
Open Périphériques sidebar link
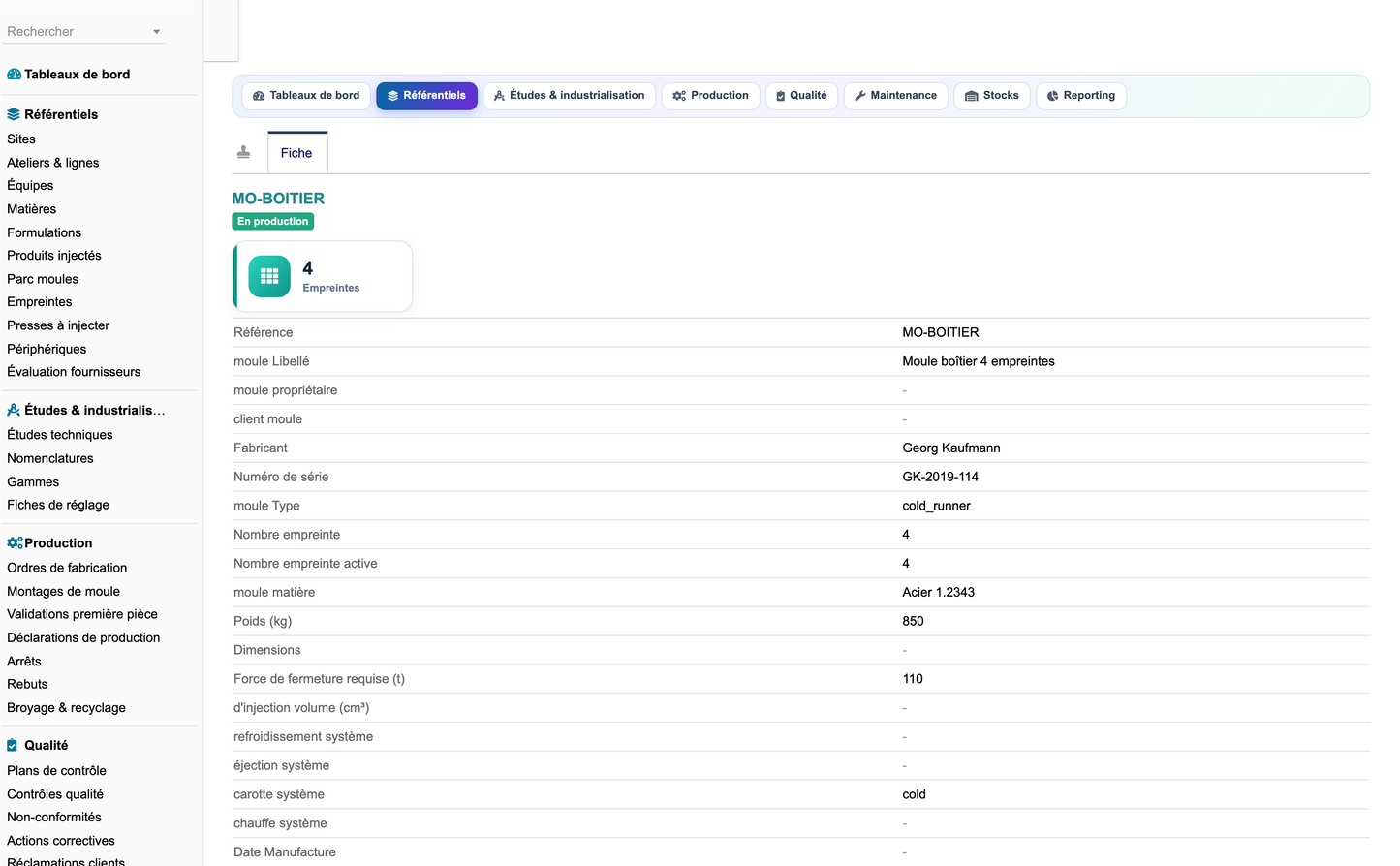pyautogui.click(x=47, y=349)
